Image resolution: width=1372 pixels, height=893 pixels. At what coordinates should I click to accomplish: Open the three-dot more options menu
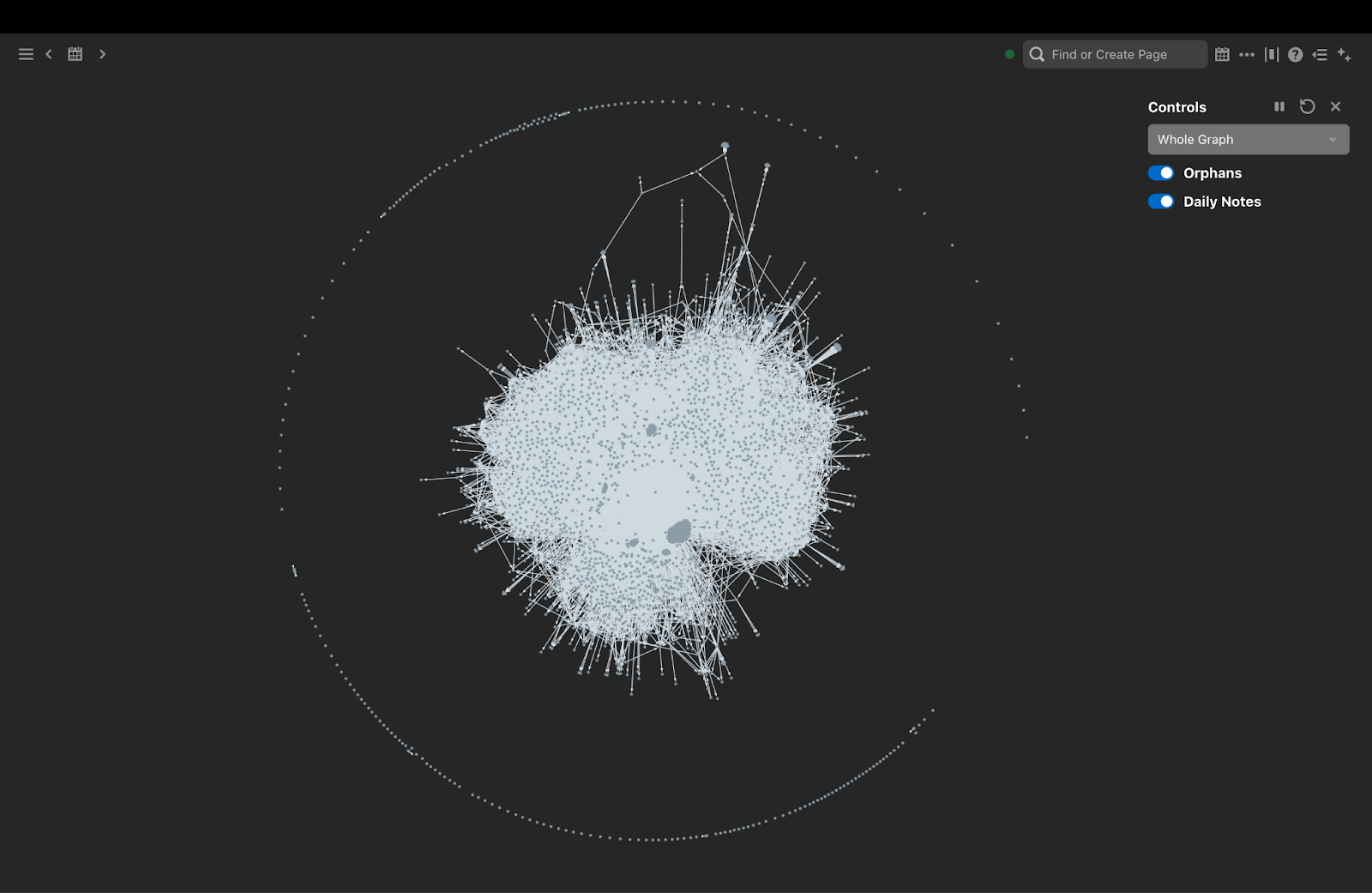point(1247,54)
